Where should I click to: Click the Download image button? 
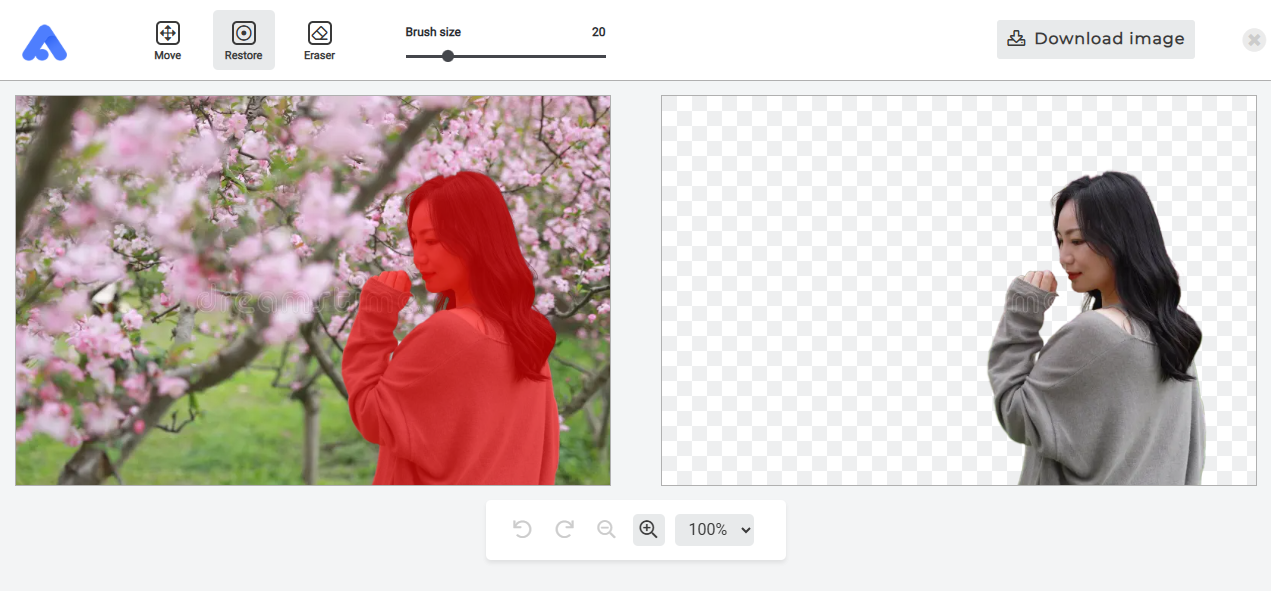pos(1095,39)
